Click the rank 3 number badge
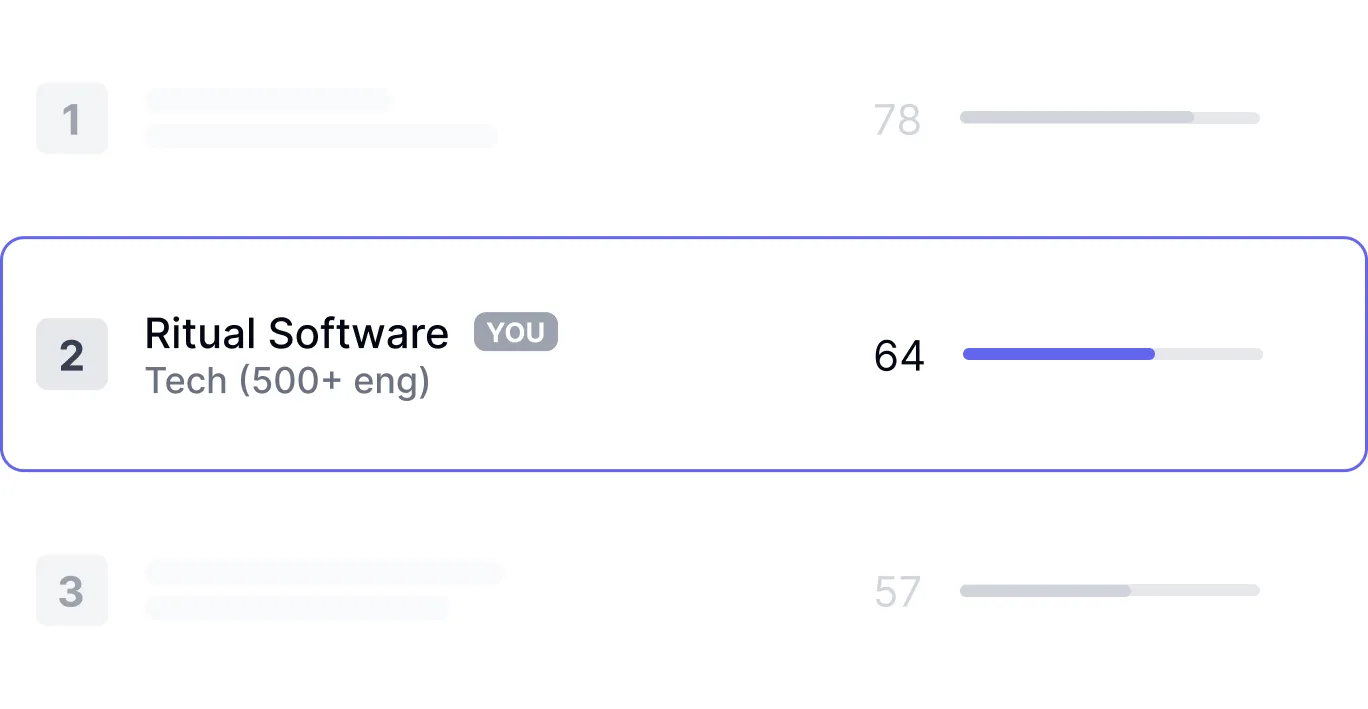The height and width of the screenshot is (709, 1368). pos(72,591)
